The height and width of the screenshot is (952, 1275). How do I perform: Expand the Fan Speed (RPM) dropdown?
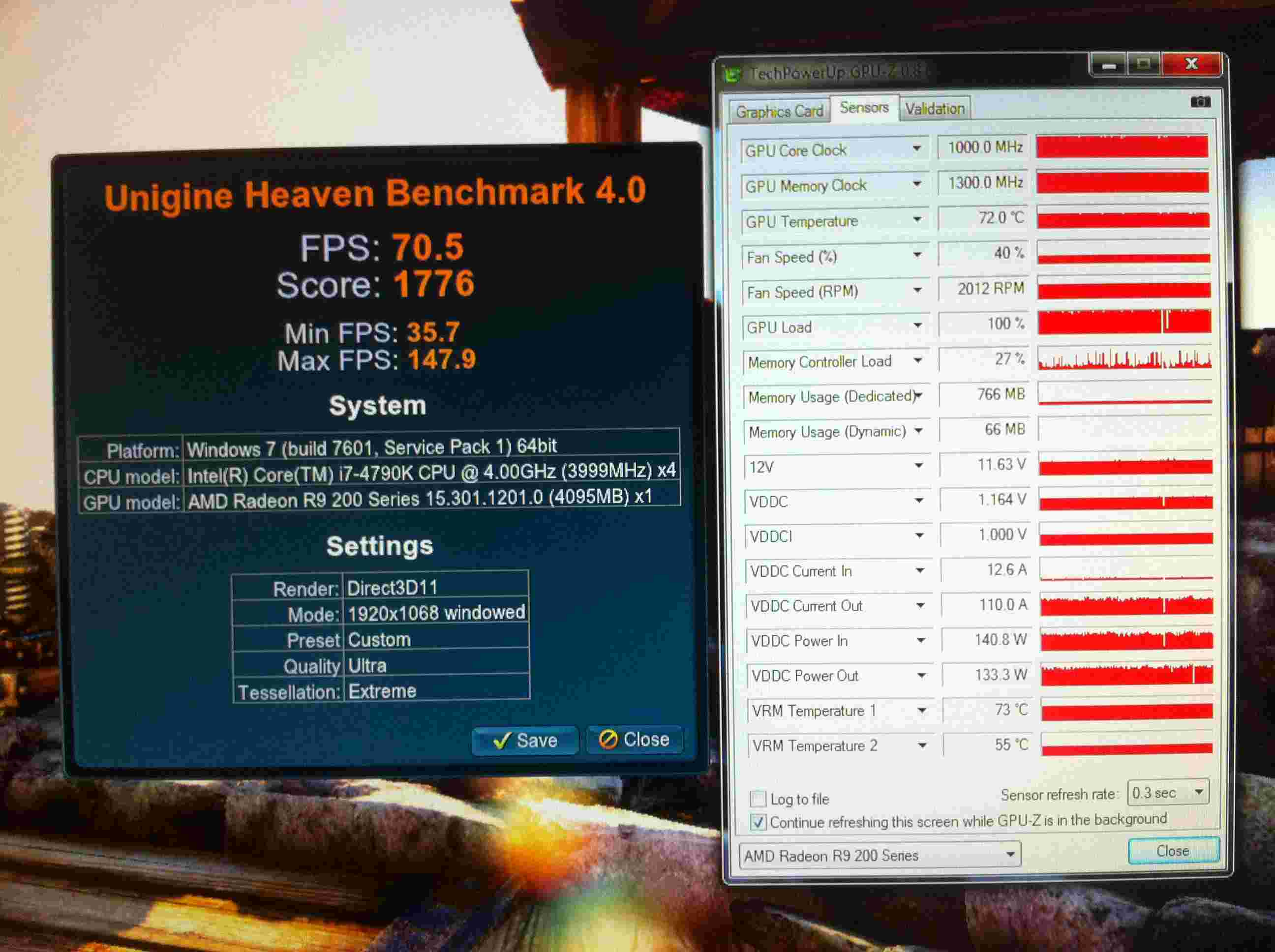[x=917, y=290]
